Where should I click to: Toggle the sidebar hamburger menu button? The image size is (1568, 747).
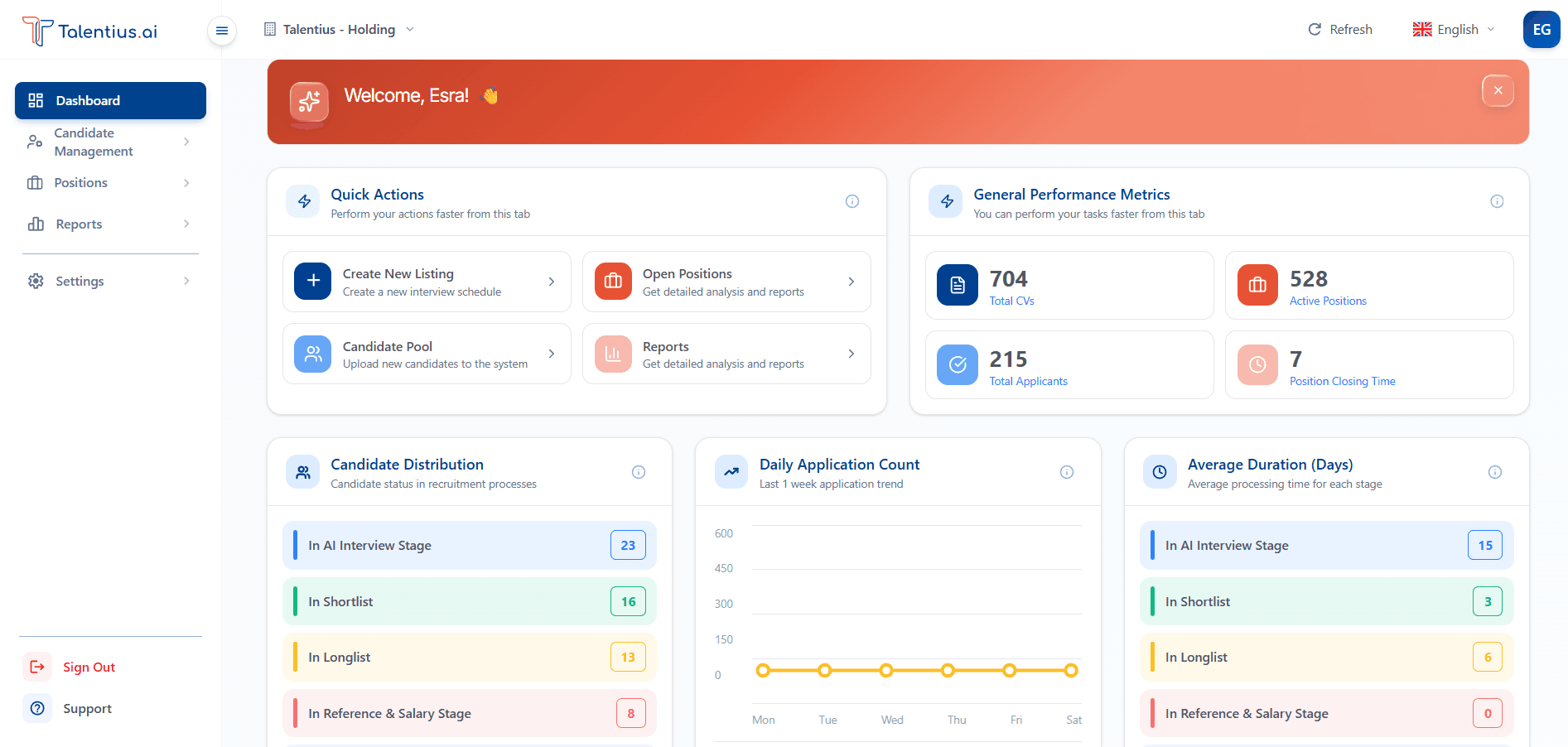coord(222,31)
